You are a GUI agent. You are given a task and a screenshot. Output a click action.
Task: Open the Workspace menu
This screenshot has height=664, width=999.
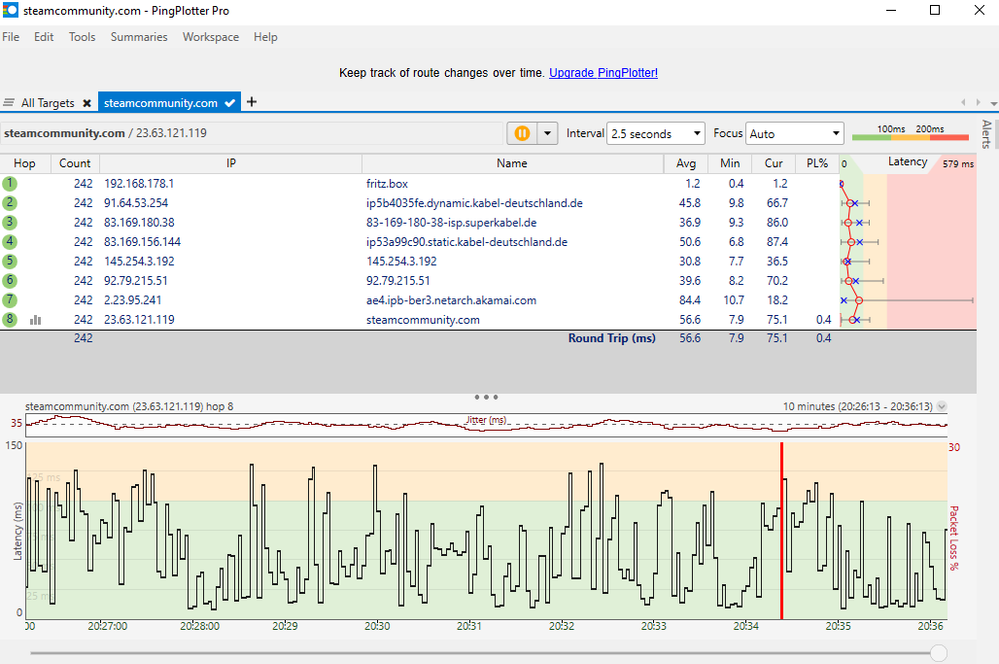tap(211, 37)
